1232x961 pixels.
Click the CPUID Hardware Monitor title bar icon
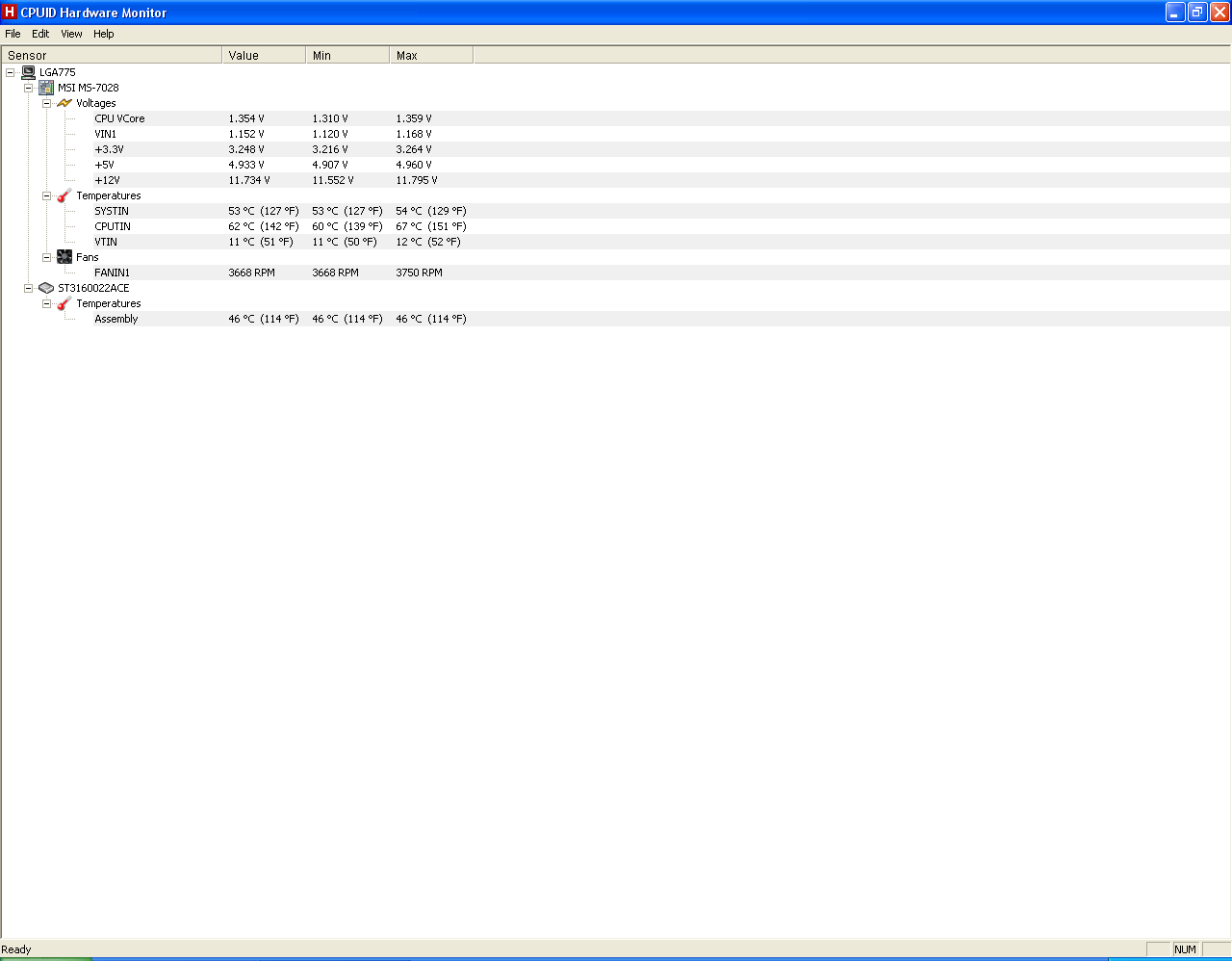click(10, 13)
